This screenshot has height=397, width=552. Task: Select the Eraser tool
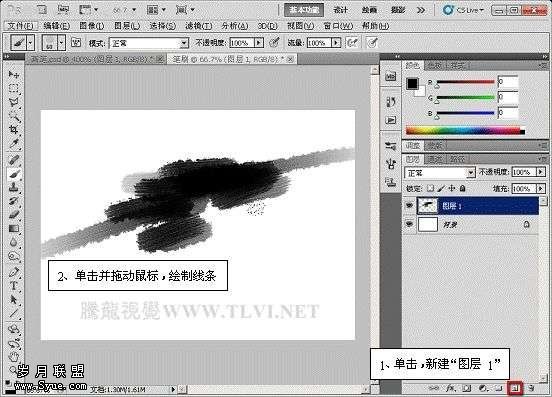(14, 215)
